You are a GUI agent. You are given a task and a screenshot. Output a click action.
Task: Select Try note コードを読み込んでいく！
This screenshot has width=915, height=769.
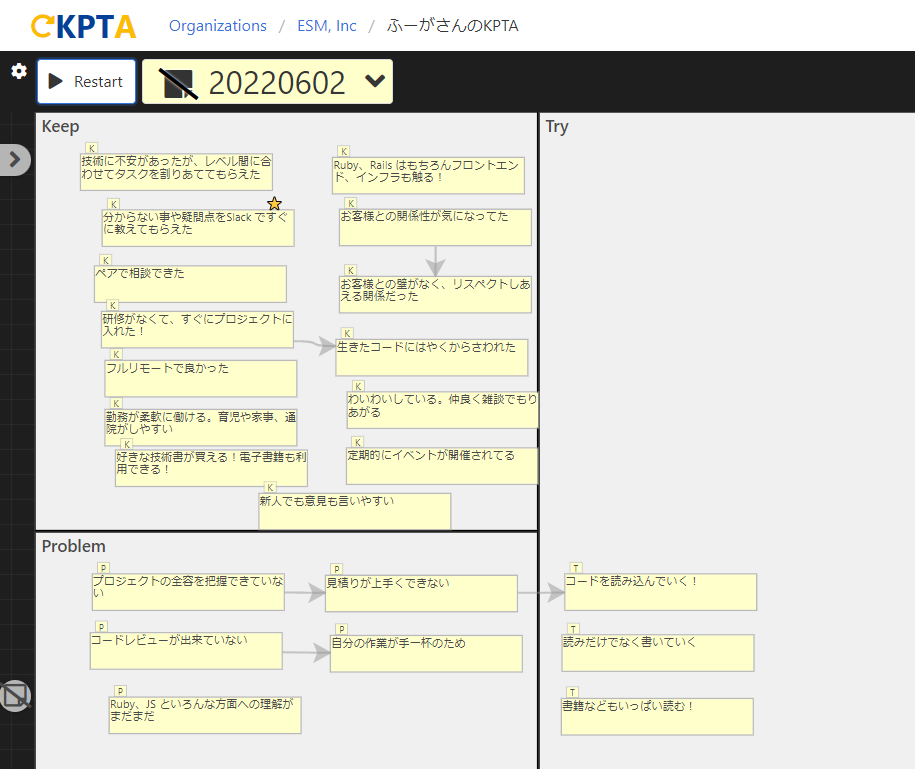point(661,592)
